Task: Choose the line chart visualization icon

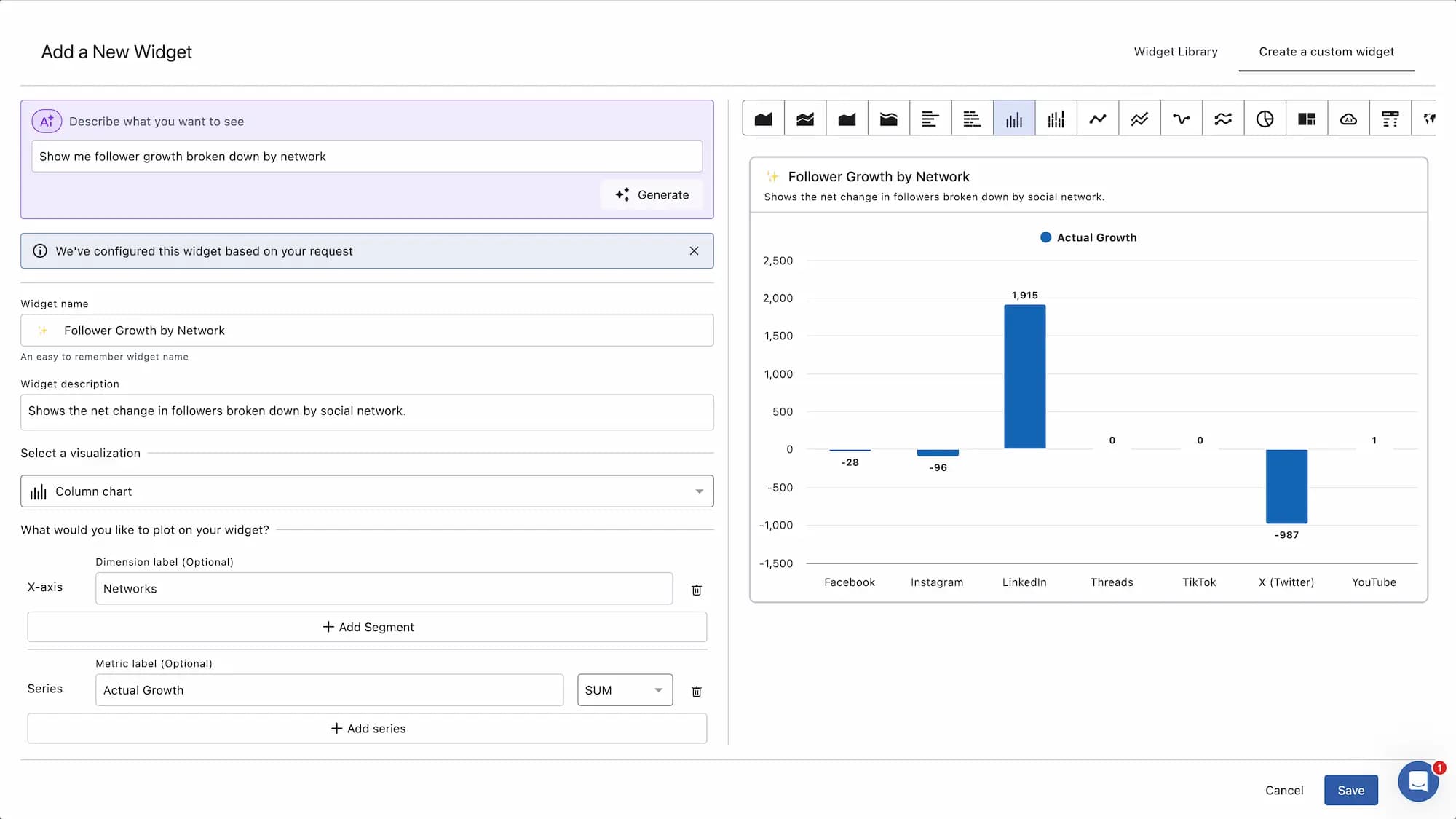Action: [1098, 118]
